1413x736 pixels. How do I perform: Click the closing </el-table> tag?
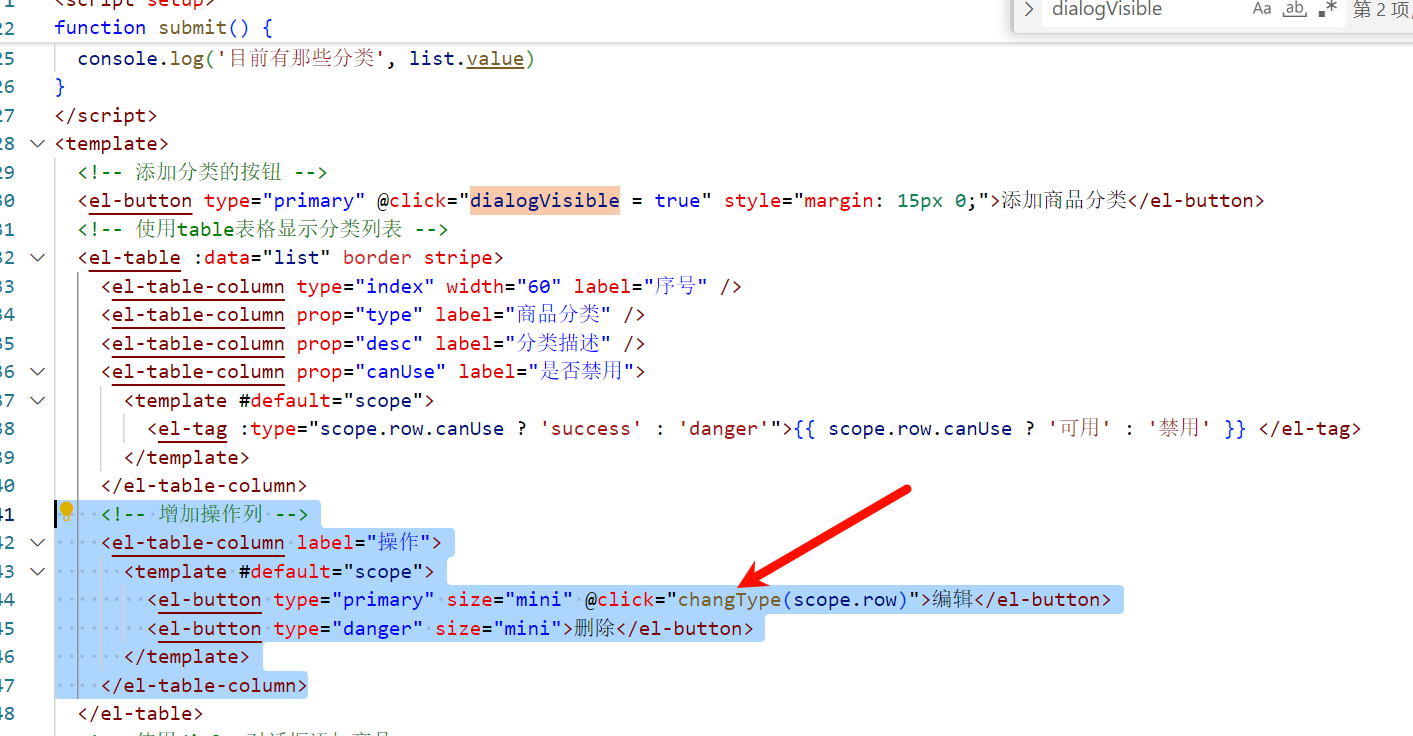pos(140,713)
